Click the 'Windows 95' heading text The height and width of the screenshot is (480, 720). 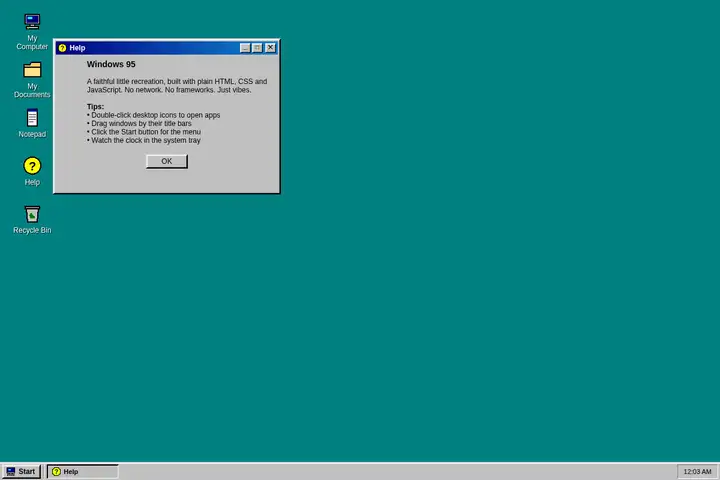(x=111, y=64)
